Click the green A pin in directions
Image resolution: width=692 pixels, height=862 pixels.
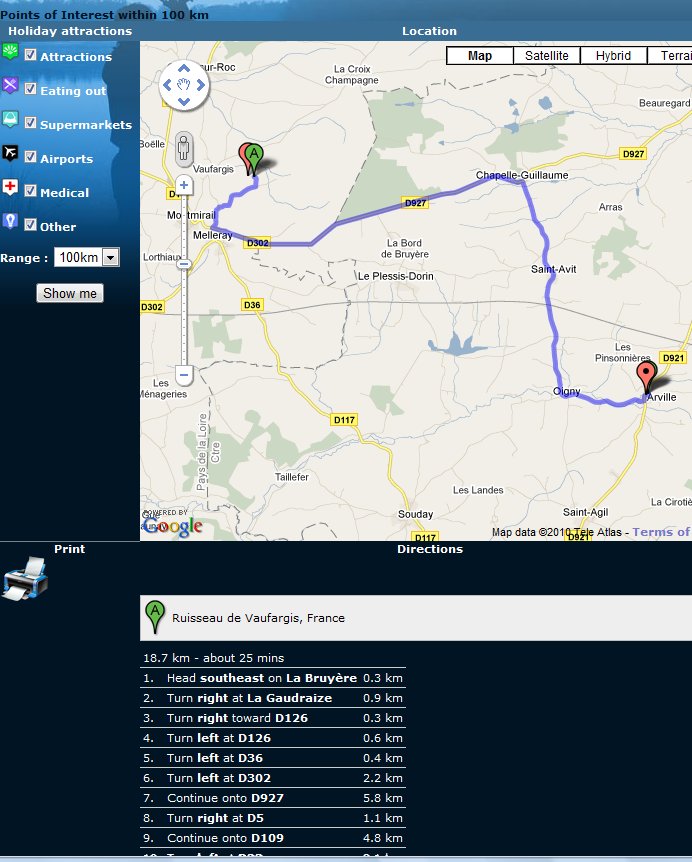coord(155,617)
